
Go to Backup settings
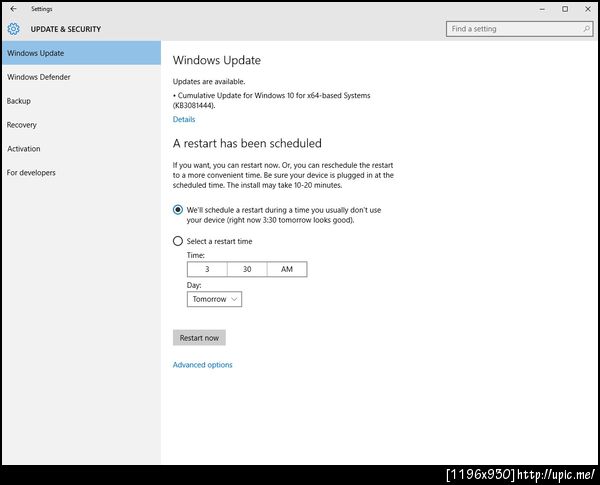(82, 101)
